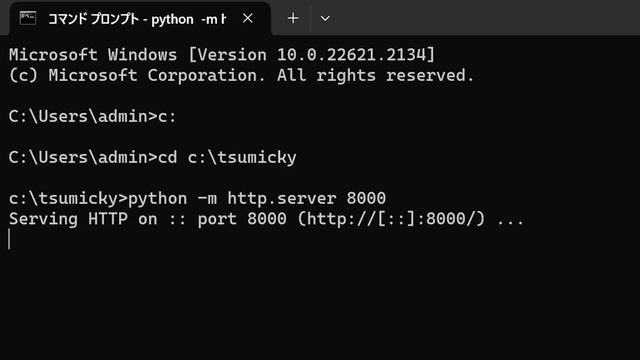Select the コマンド プロンプト - python tab
The image size is (640, 360).
click(x=140, y=19)
